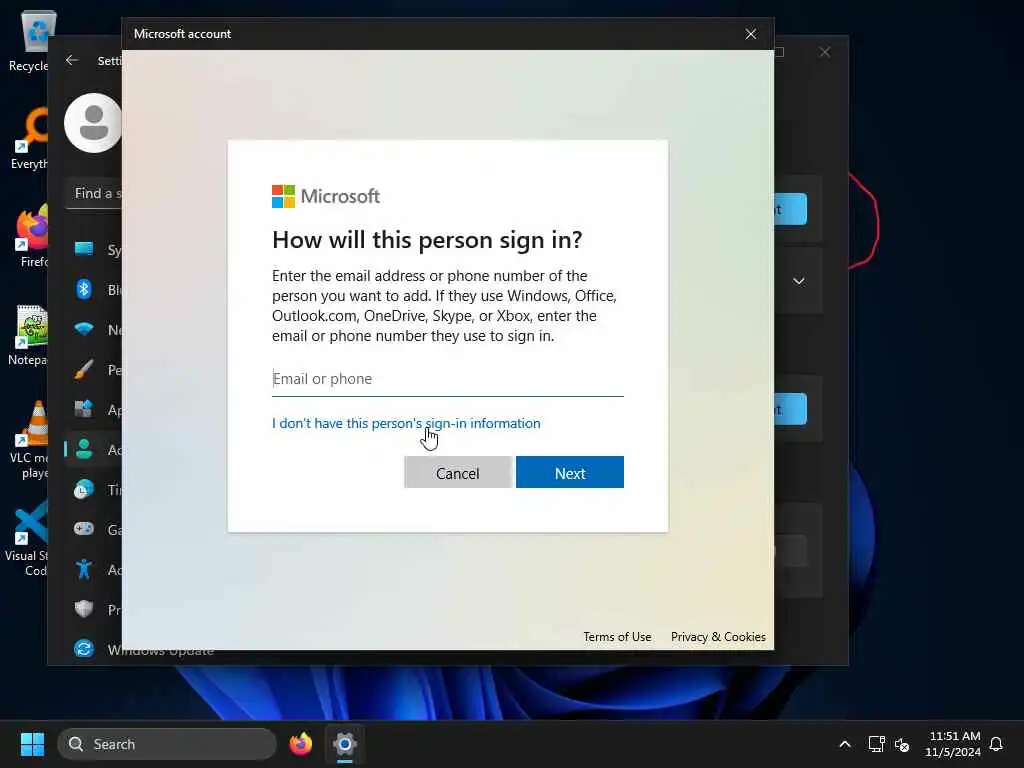The height and width of the screenshot is (768, 1024).
Task: Click the Email or phone input field
Action: 447,379
